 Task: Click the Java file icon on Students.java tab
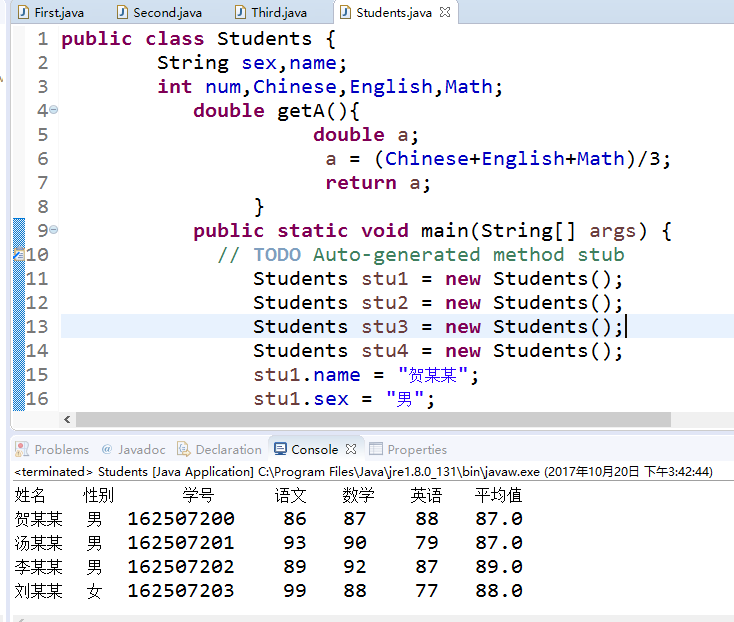[x=345, y=12]
